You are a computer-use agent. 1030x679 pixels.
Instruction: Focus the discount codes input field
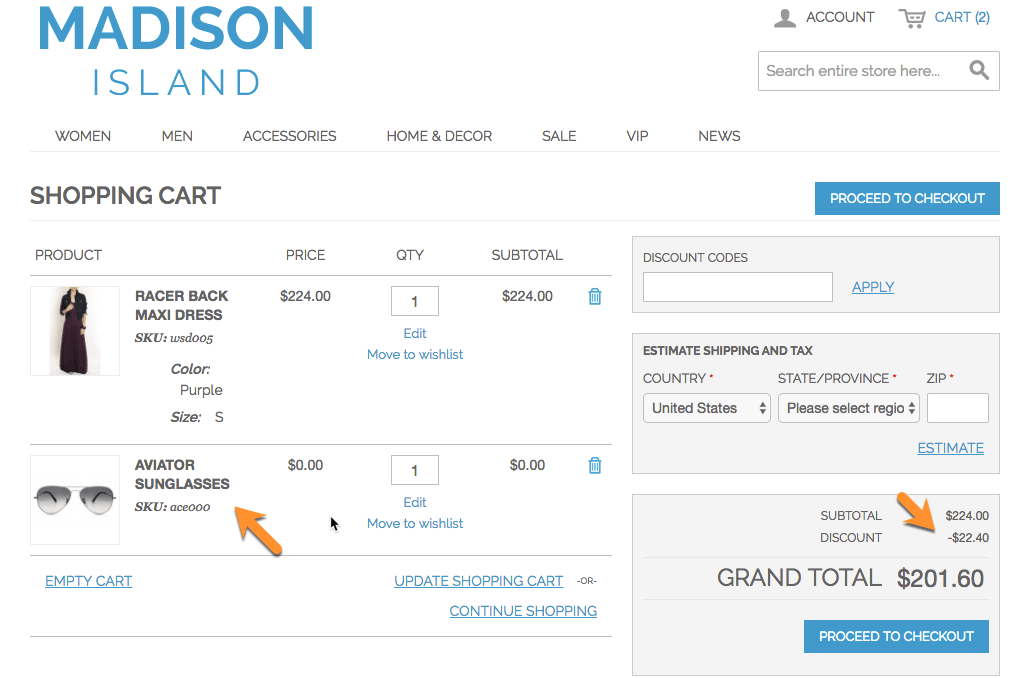(737, 287)
